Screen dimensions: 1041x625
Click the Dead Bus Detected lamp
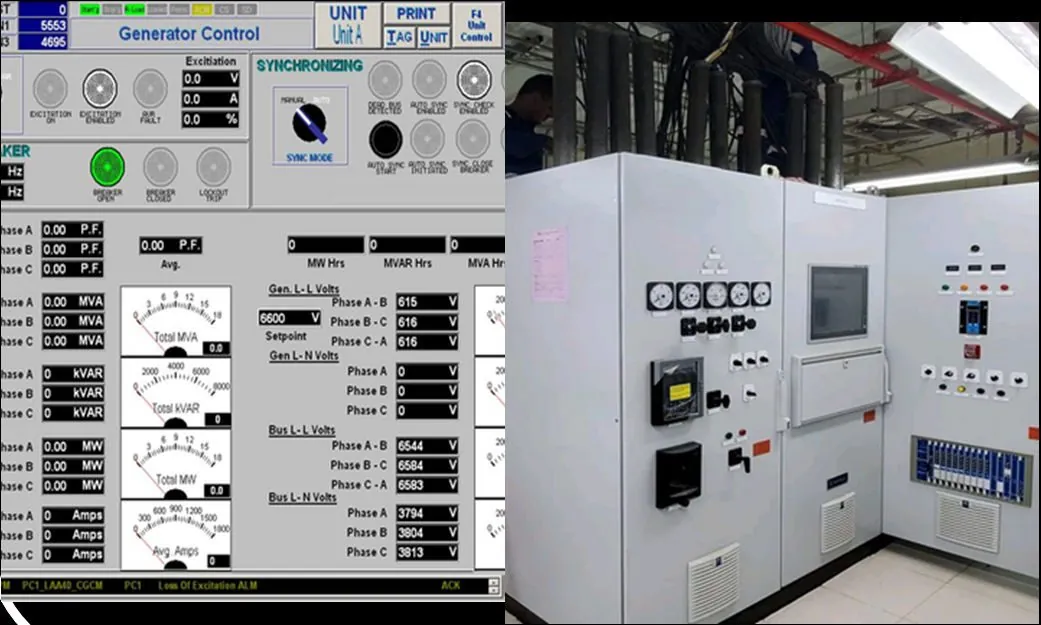point(385,80)
